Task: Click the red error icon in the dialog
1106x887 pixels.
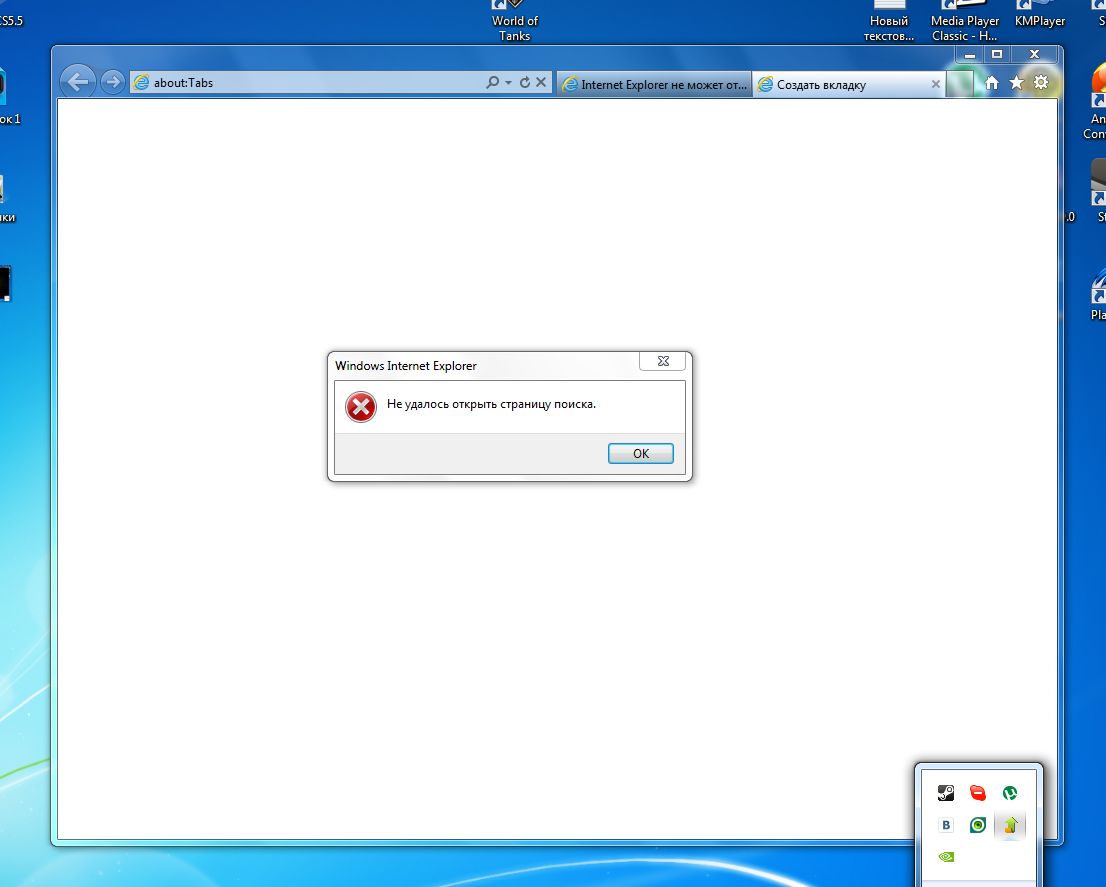Action: coord(360,407)
